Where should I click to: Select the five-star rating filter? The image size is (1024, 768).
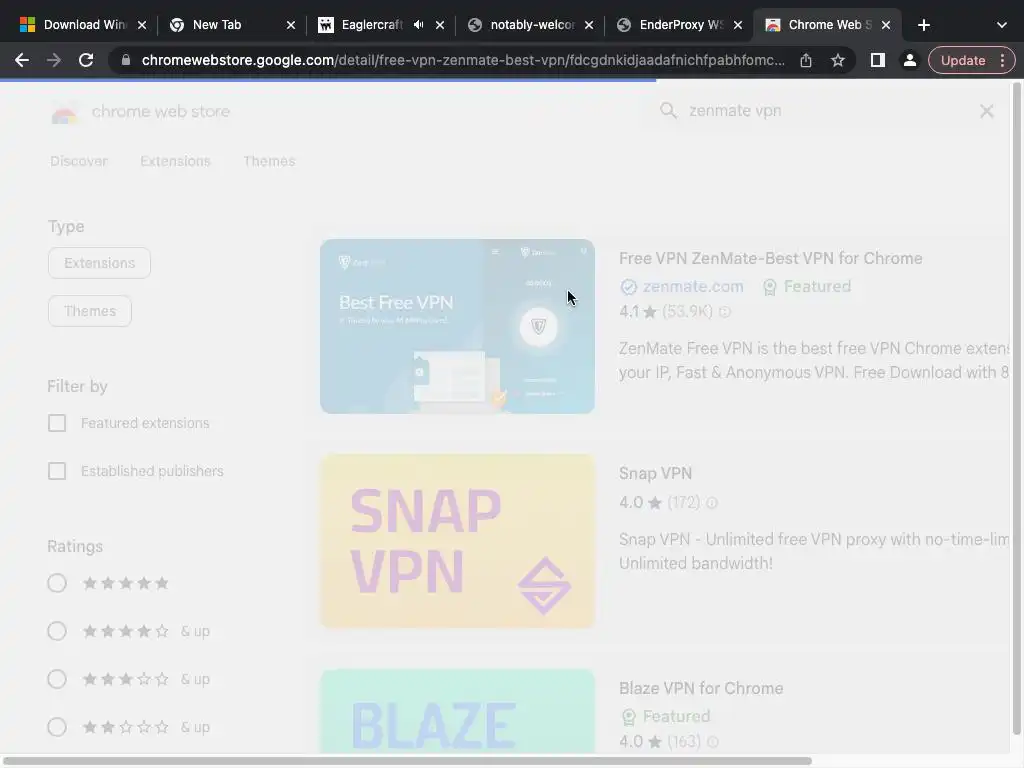pos(57,583)
